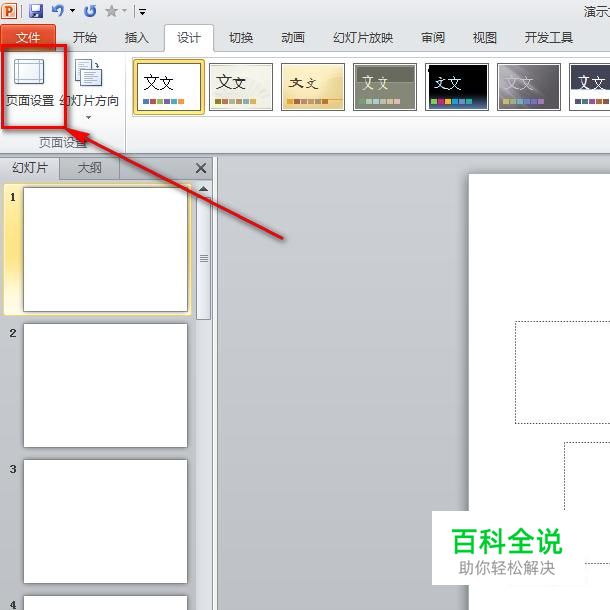Viewport: 610px width, 610px height.
Task: Apply the seventh dark navy header theme
Action: (x=590, y=87)
